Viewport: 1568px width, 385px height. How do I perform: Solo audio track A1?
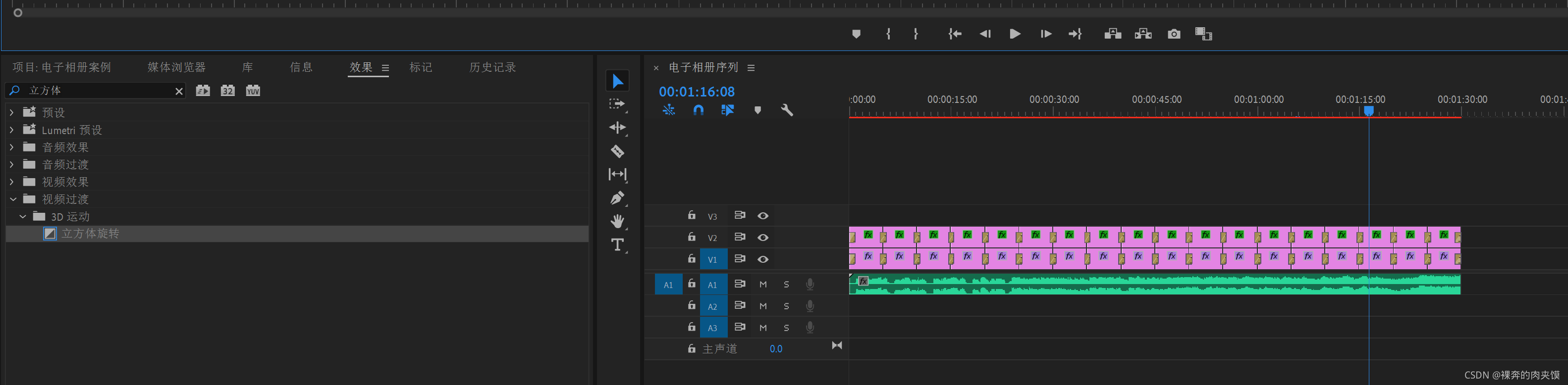[786, 284]
